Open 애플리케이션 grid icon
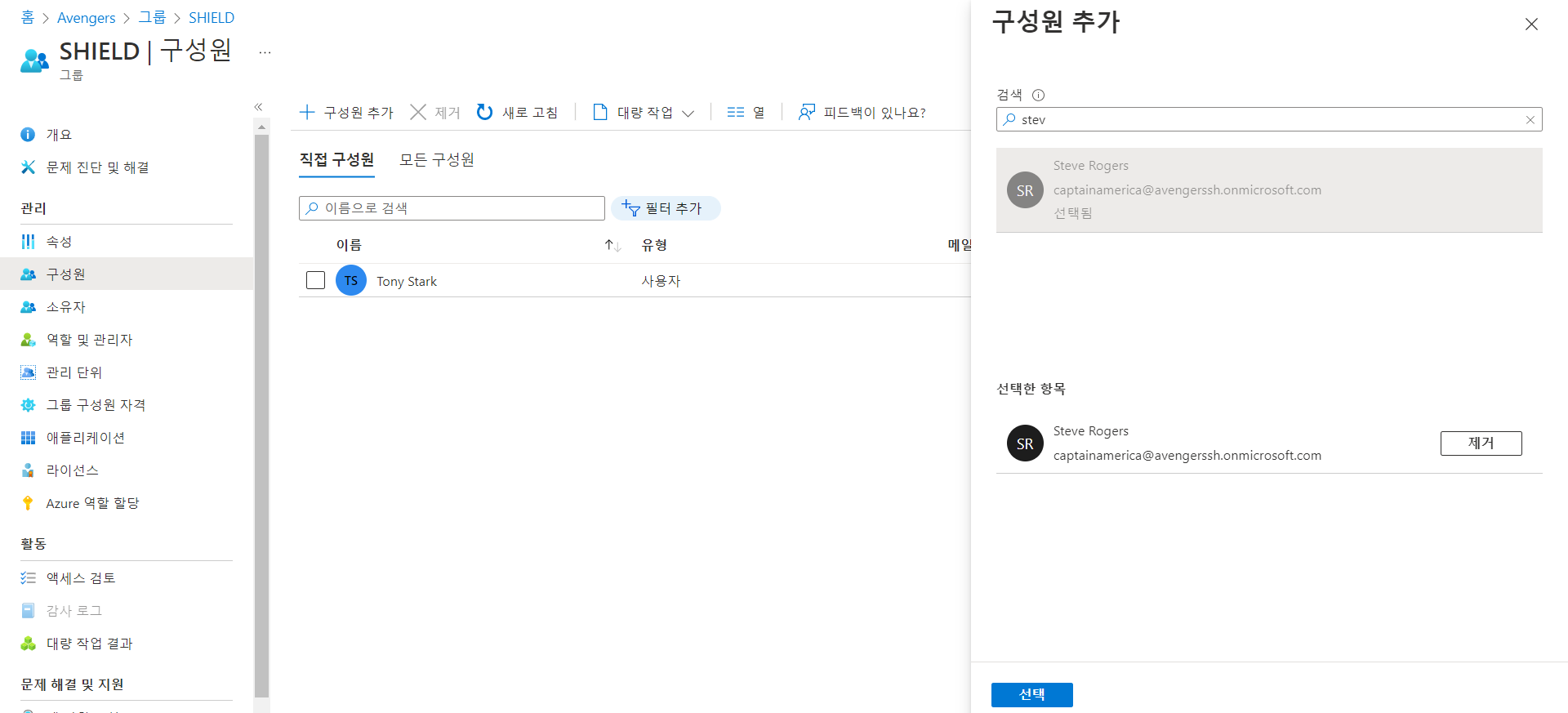The height and width of the screenshot is (713, 1568). click(x=28, y=438)
